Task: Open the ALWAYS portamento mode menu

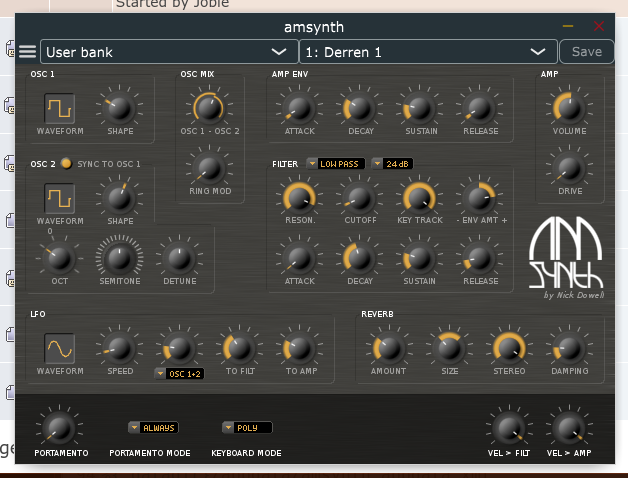Action: click(x=155, y=428)
